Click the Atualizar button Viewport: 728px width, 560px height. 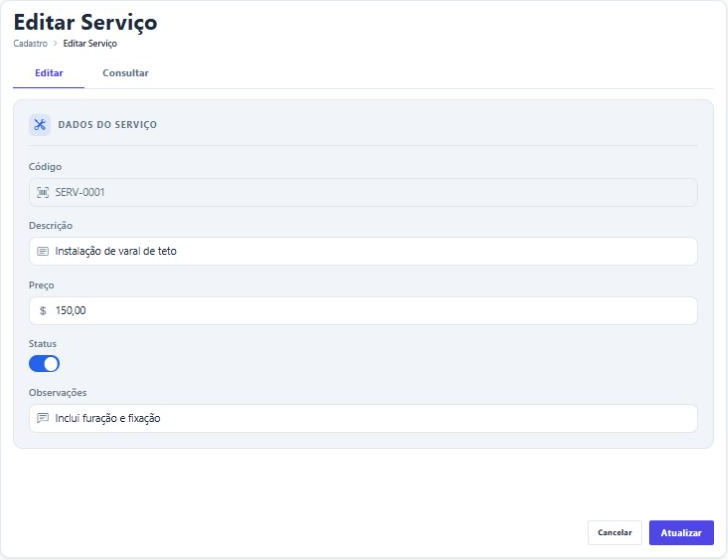[681, 533]
